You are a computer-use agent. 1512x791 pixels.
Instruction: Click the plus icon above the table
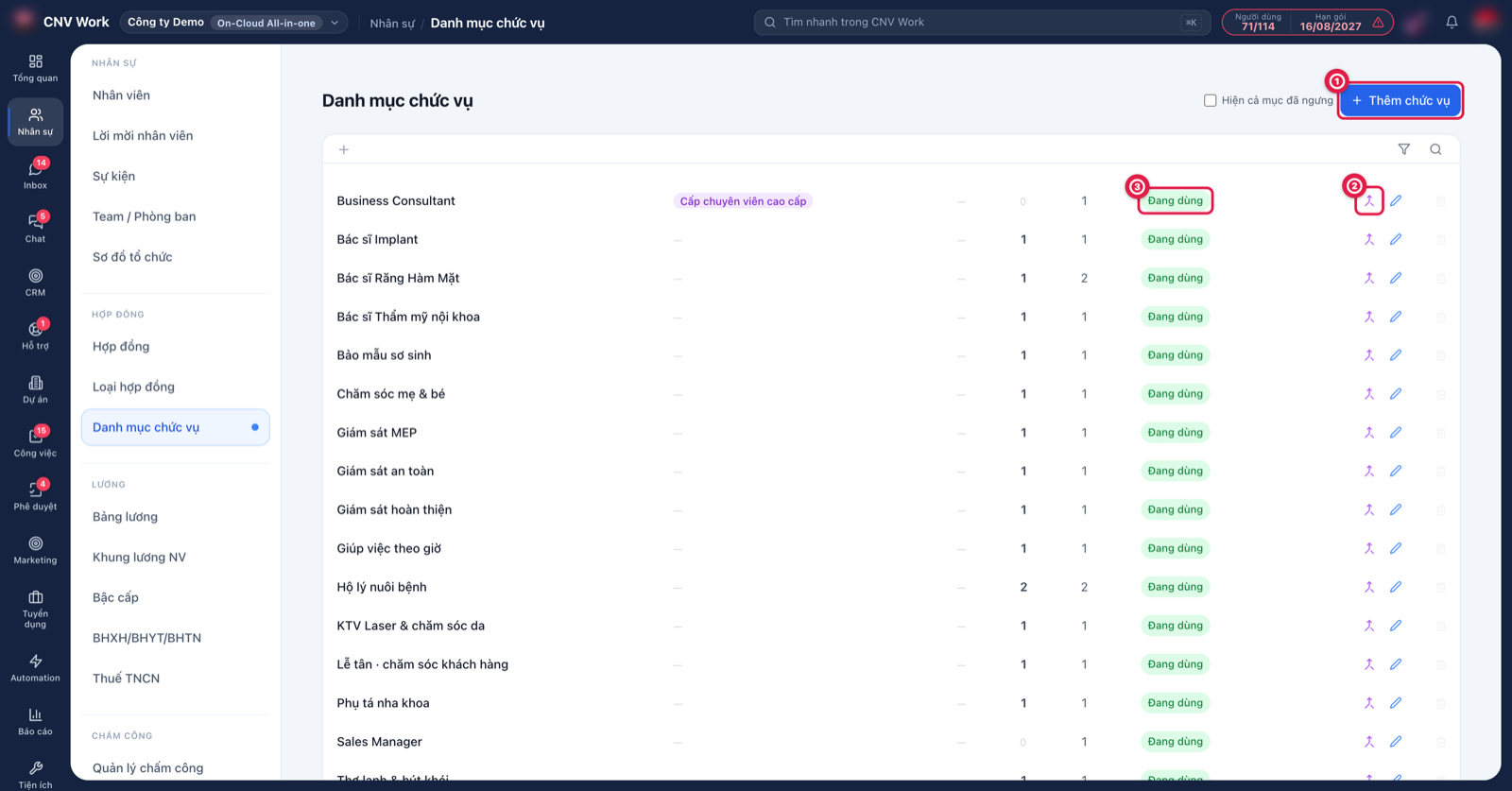(344, 149)
